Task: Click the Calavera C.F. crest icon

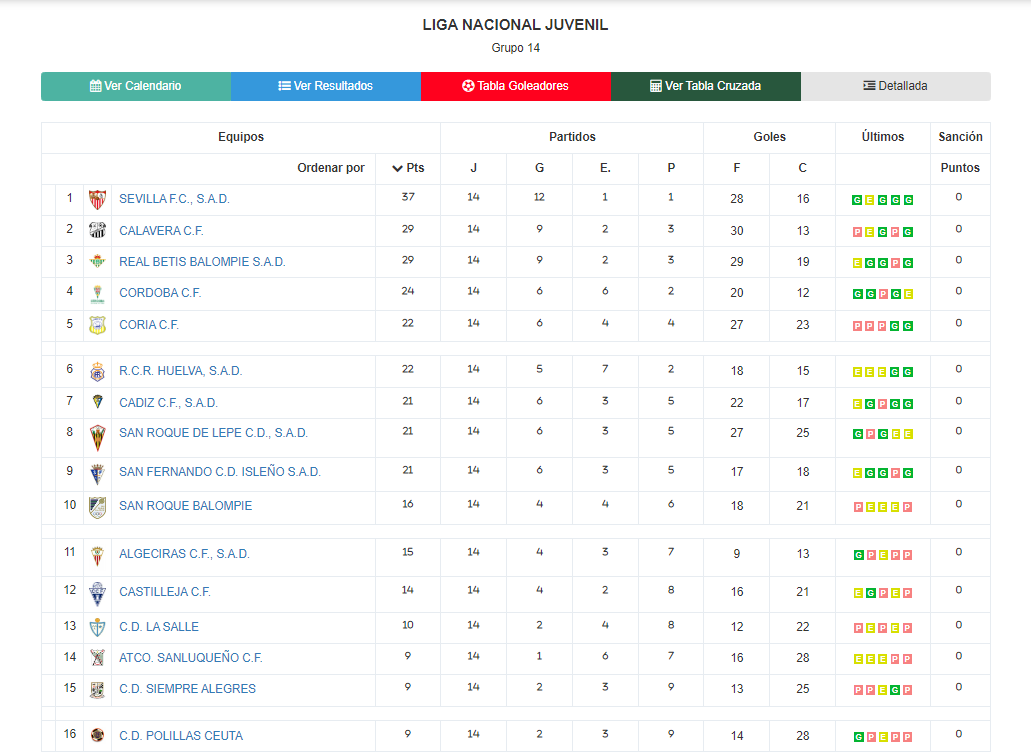Action: pos(97,230)
